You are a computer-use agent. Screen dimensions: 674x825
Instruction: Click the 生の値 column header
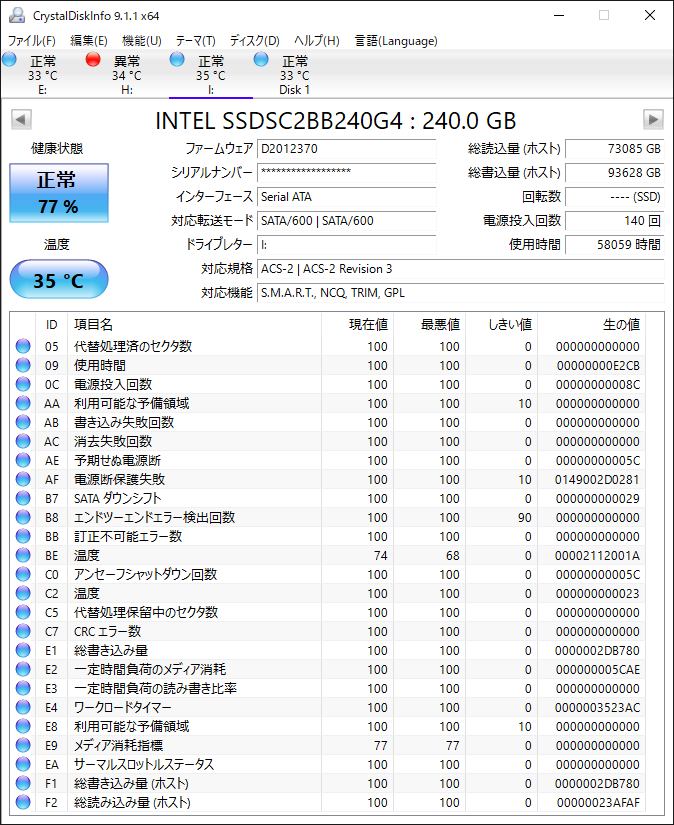click(x=620, y=325)
